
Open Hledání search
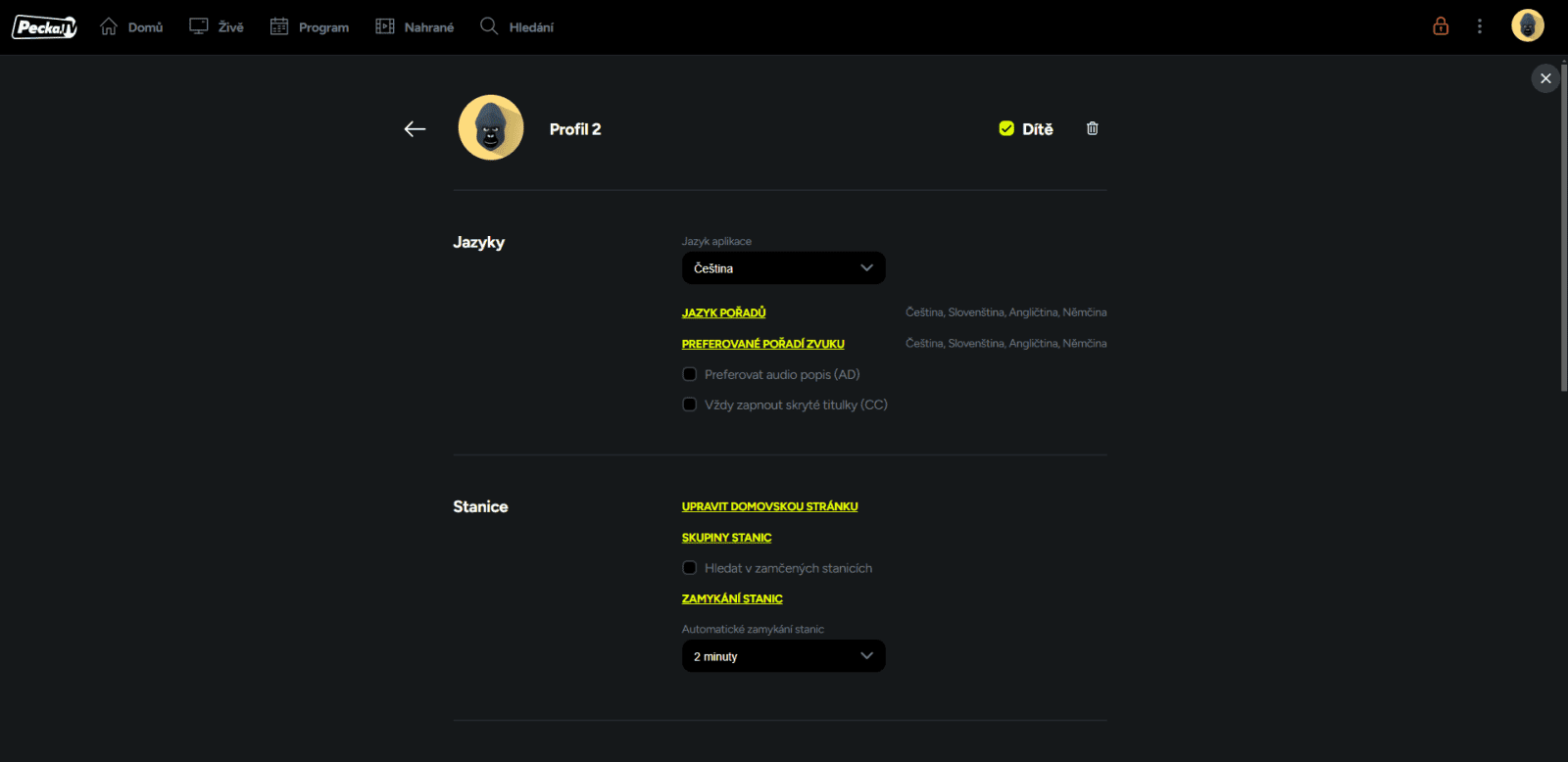coord(516,27)
